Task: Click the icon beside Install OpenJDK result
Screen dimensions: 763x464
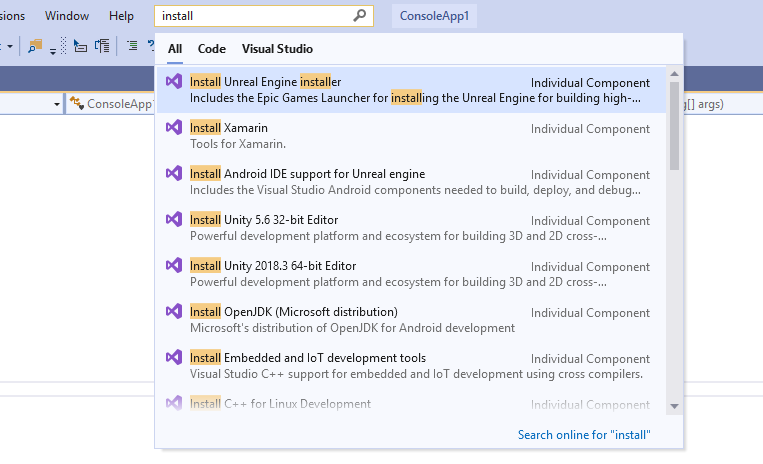Action: click(174, 311)
